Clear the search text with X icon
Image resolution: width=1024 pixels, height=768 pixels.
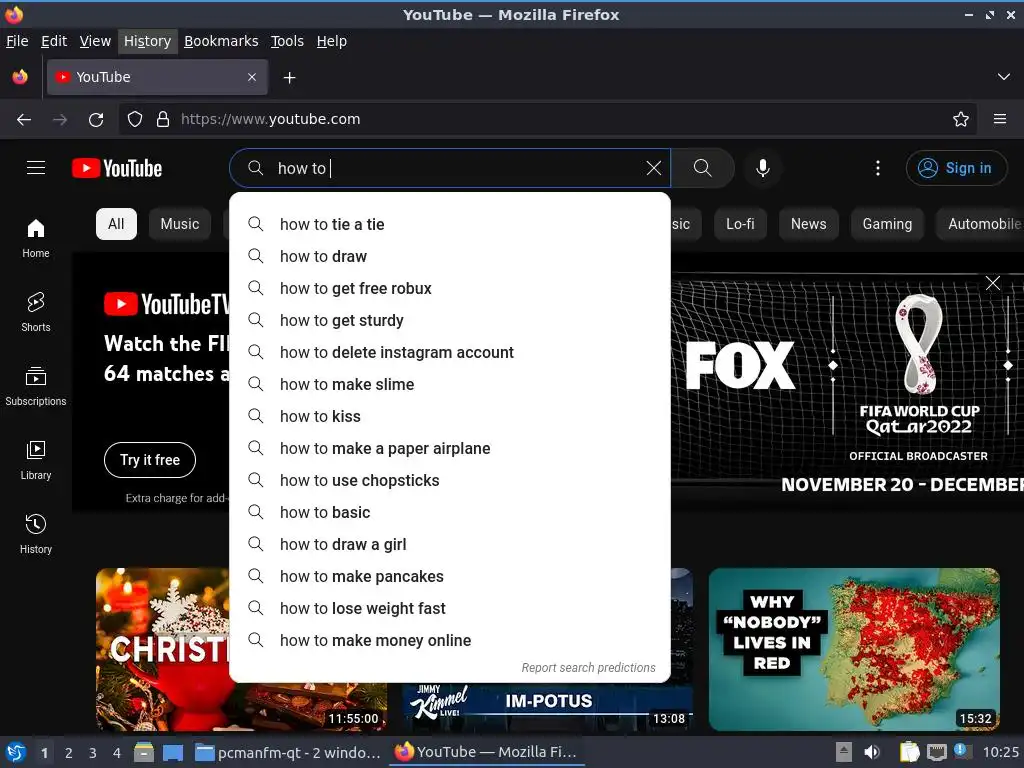coord(654,168)
